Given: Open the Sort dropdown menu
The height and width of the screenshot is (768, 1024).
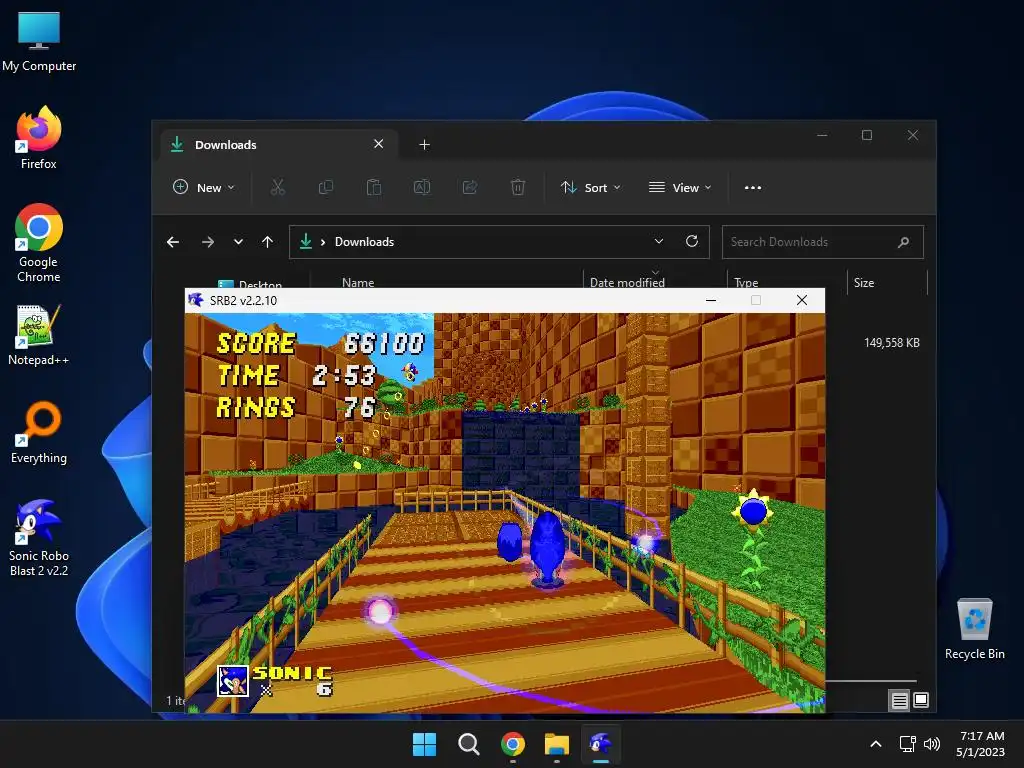Looking at the screenshot, I should click(590, 187).
